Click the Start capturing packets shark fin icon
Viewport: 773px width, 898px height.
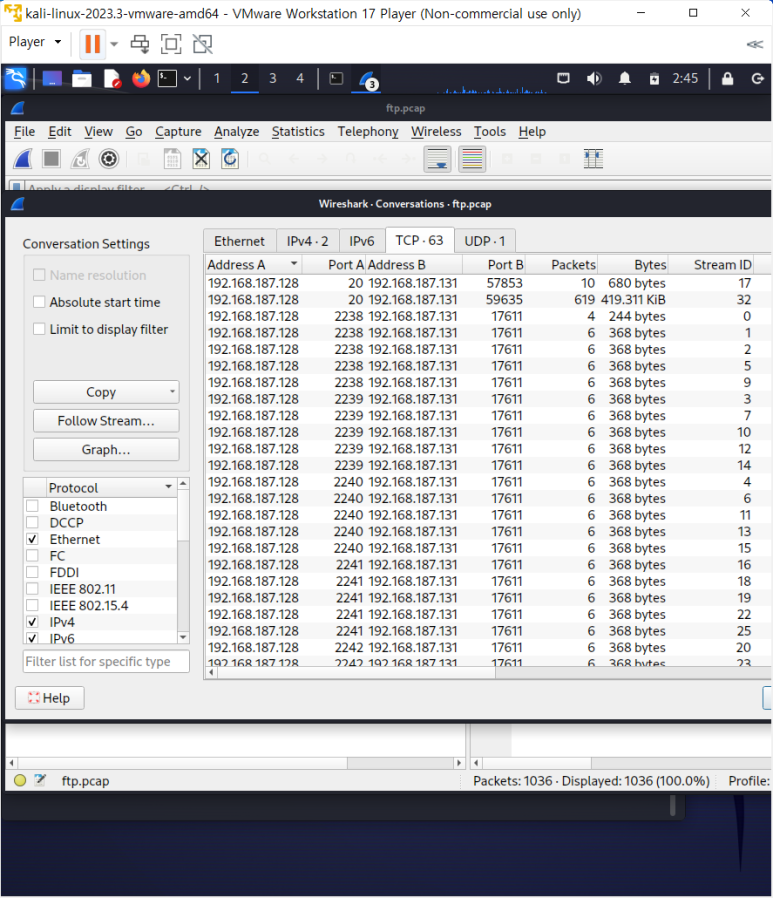click(23, 159)
